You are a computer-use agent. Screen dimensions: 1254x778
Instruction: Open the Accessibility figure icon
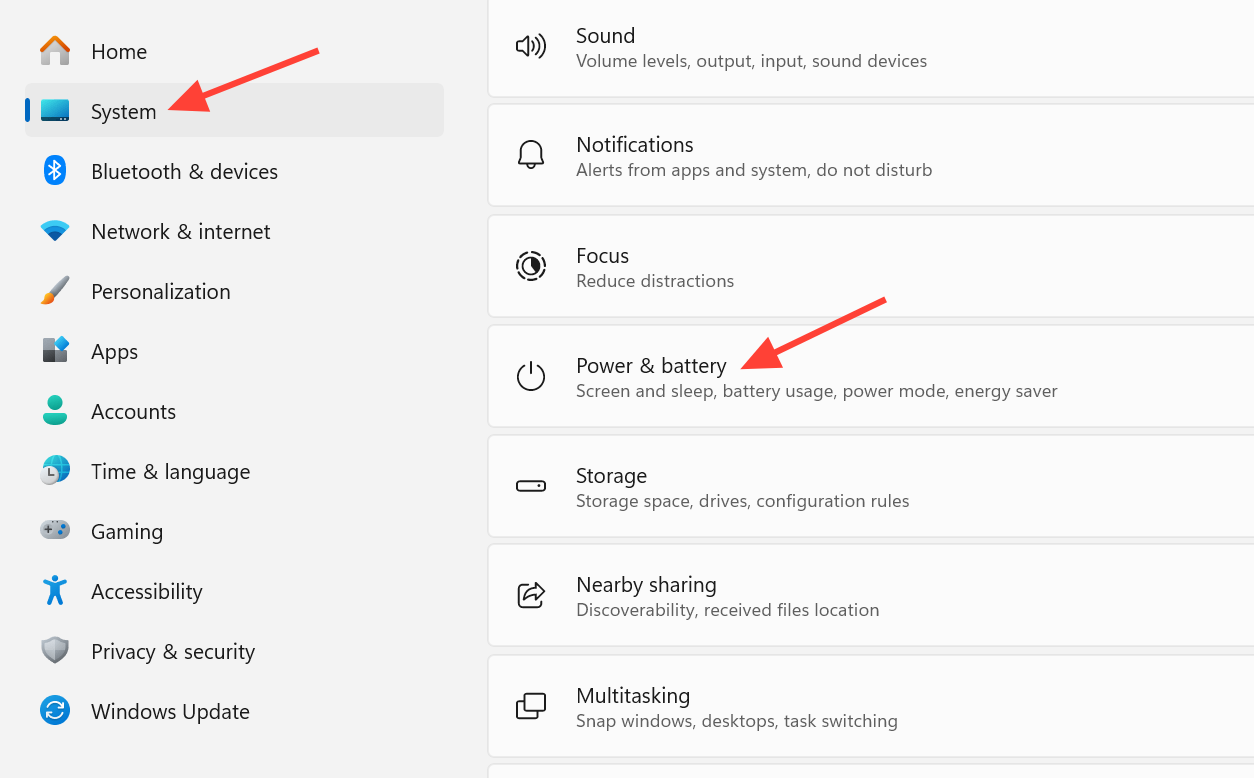coord(55,590)
